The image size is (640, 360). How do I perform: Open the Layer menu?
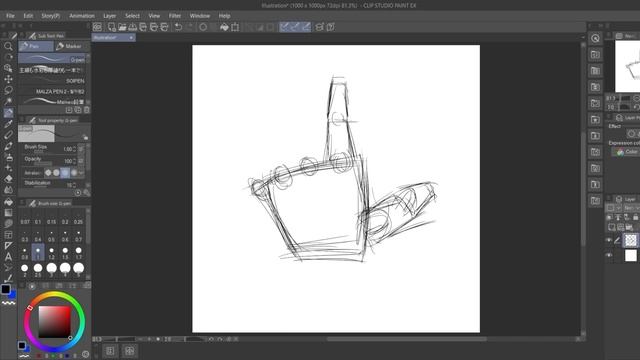click(x=109, y=16)
